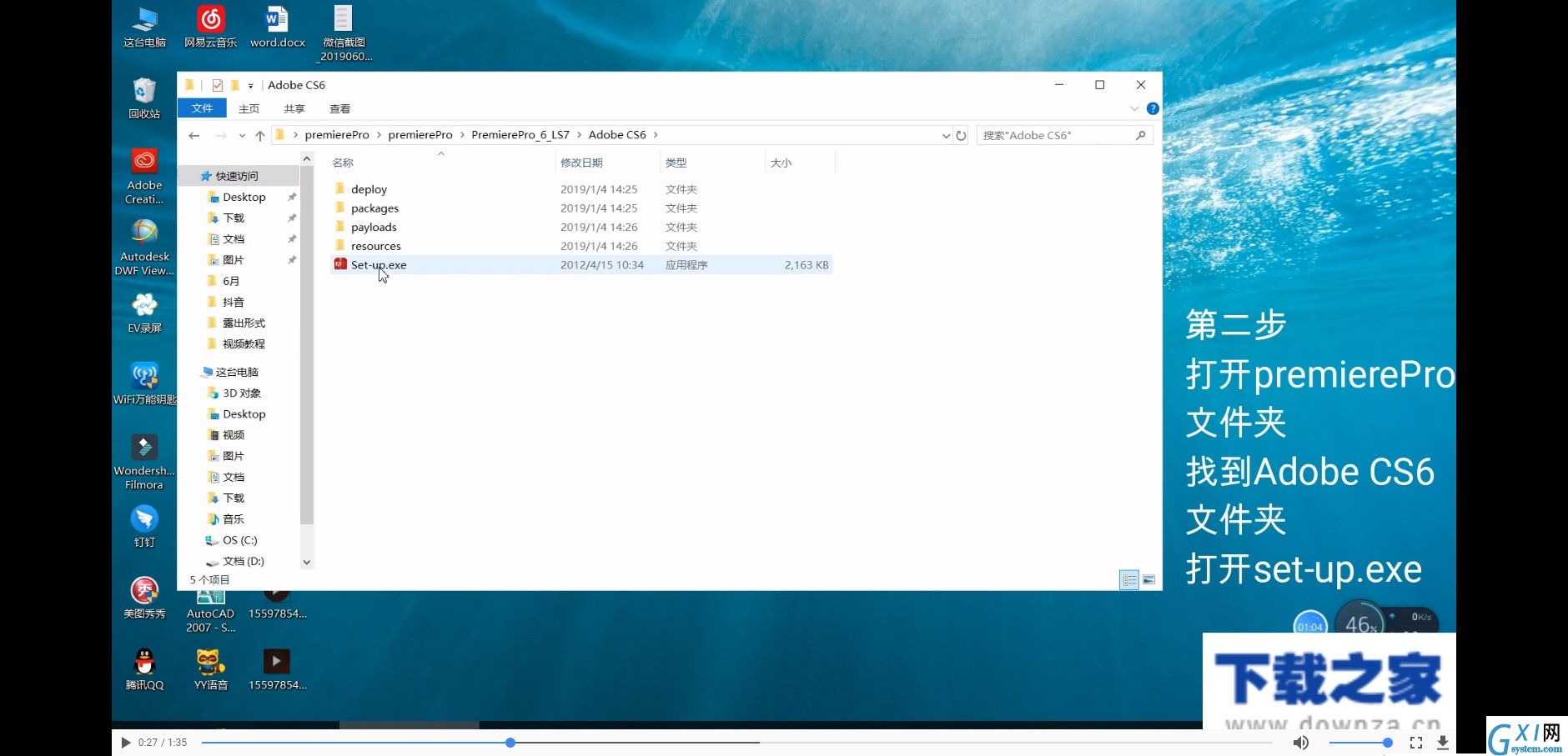The height and width of the screenshot is (756, 1568).
Task: Open the packages folder
Action: 374,208
